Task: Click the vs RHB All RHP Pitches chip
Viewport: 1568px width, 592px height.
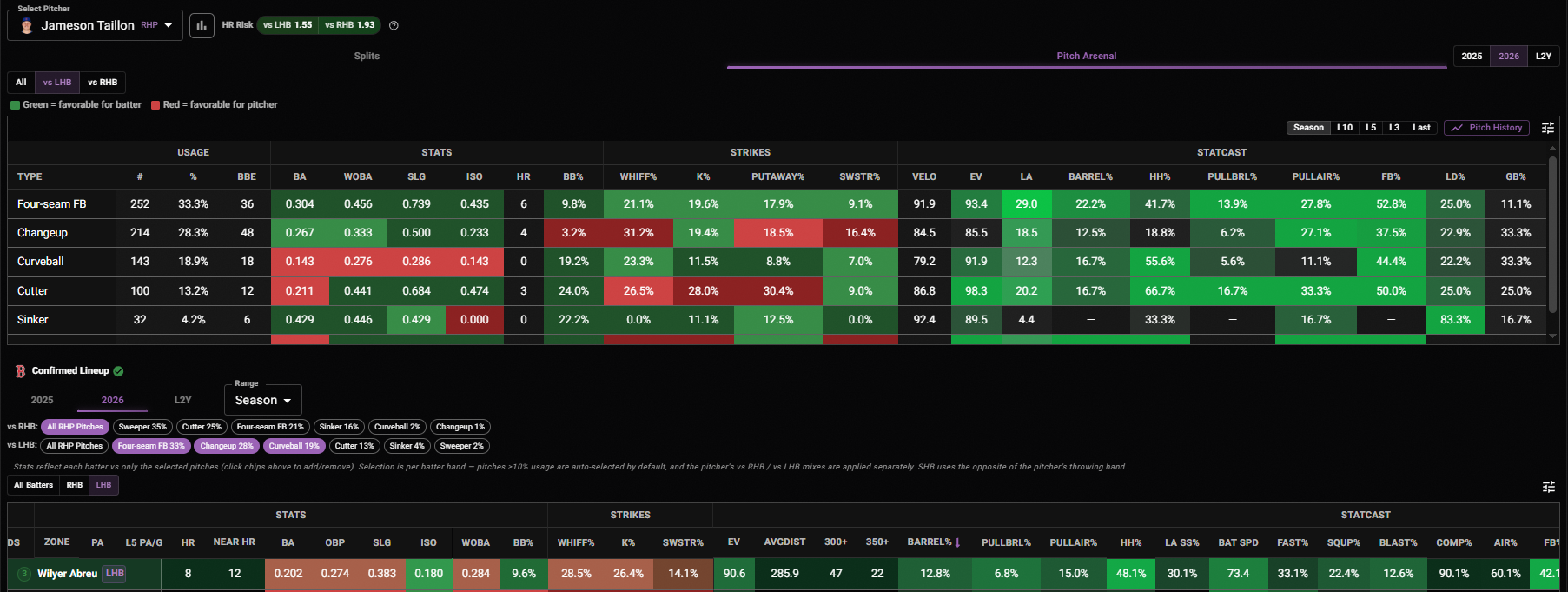Action: [x=75, y=427]
